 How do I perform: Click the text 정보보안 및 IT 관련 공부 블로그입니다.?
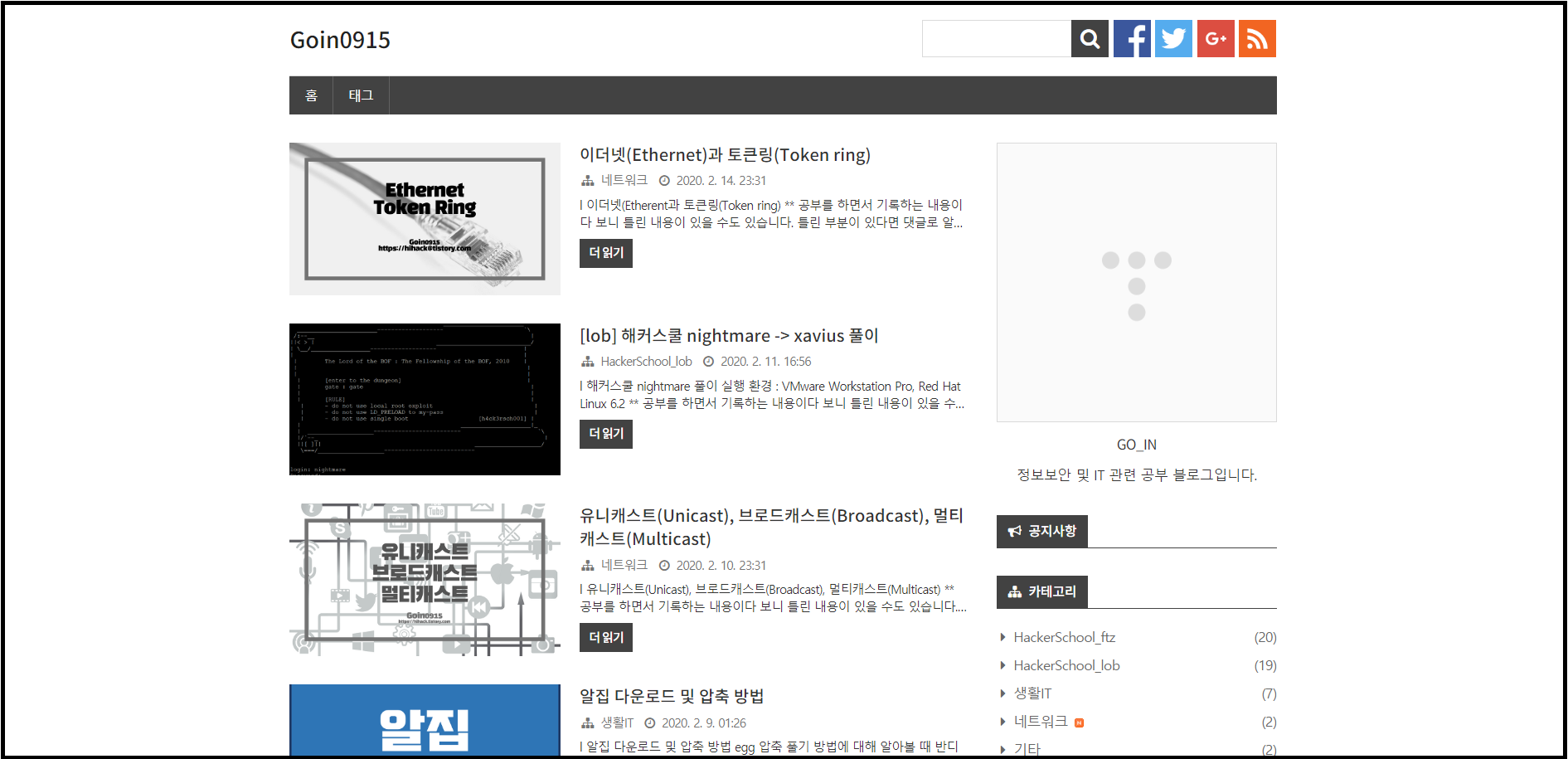[1136, 474]
